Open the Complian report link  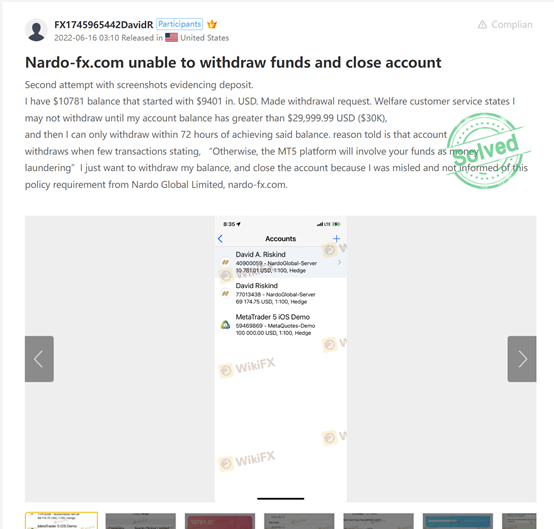point(512,25)
